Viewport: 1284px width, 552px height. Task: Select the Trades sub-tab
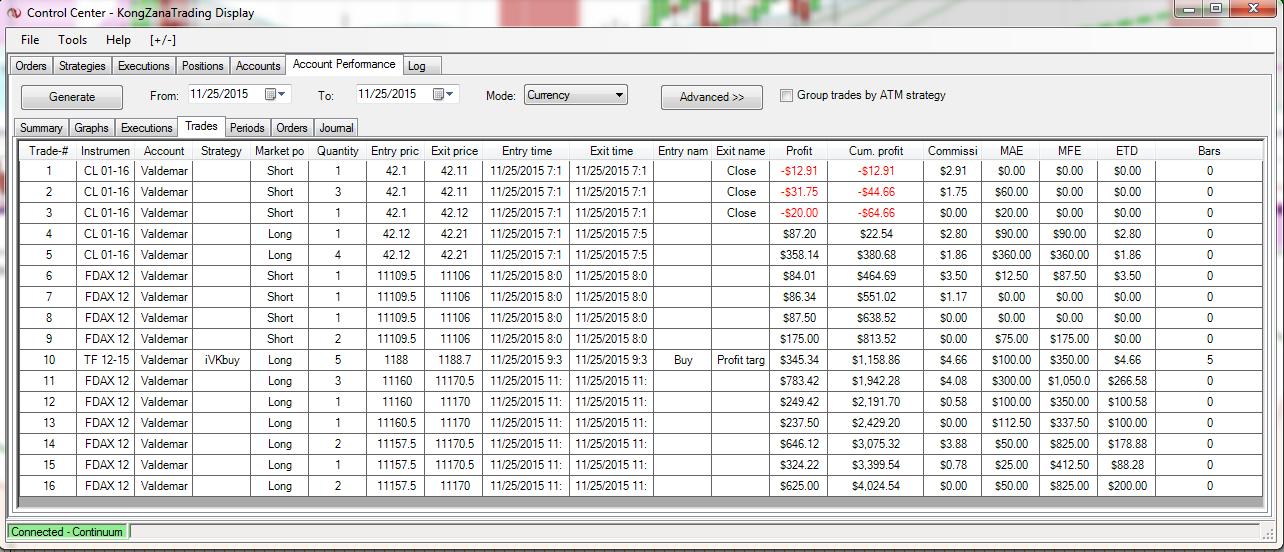tap(201, 126)
